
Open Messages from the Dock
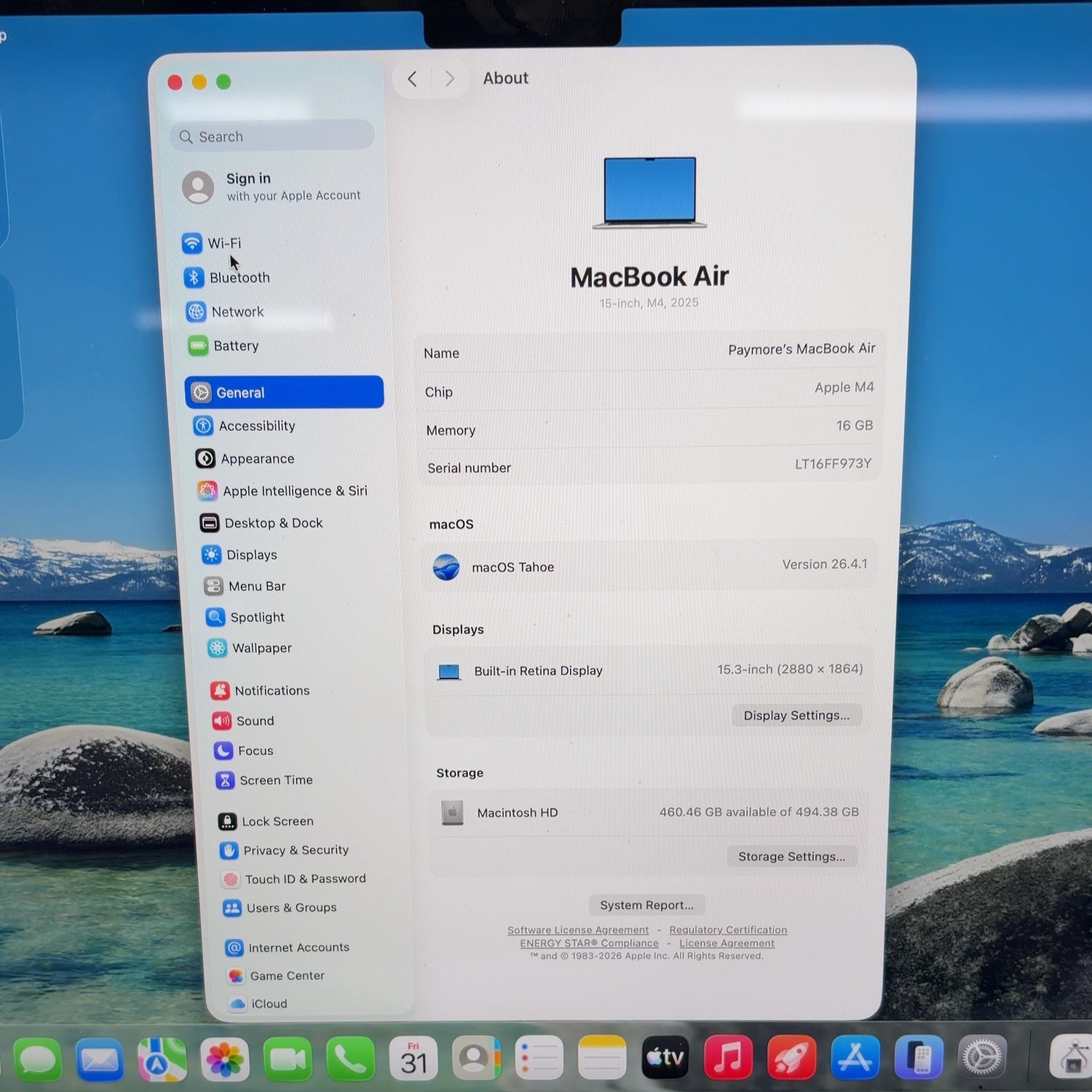pyautogui.click(x=37, y=1059)
